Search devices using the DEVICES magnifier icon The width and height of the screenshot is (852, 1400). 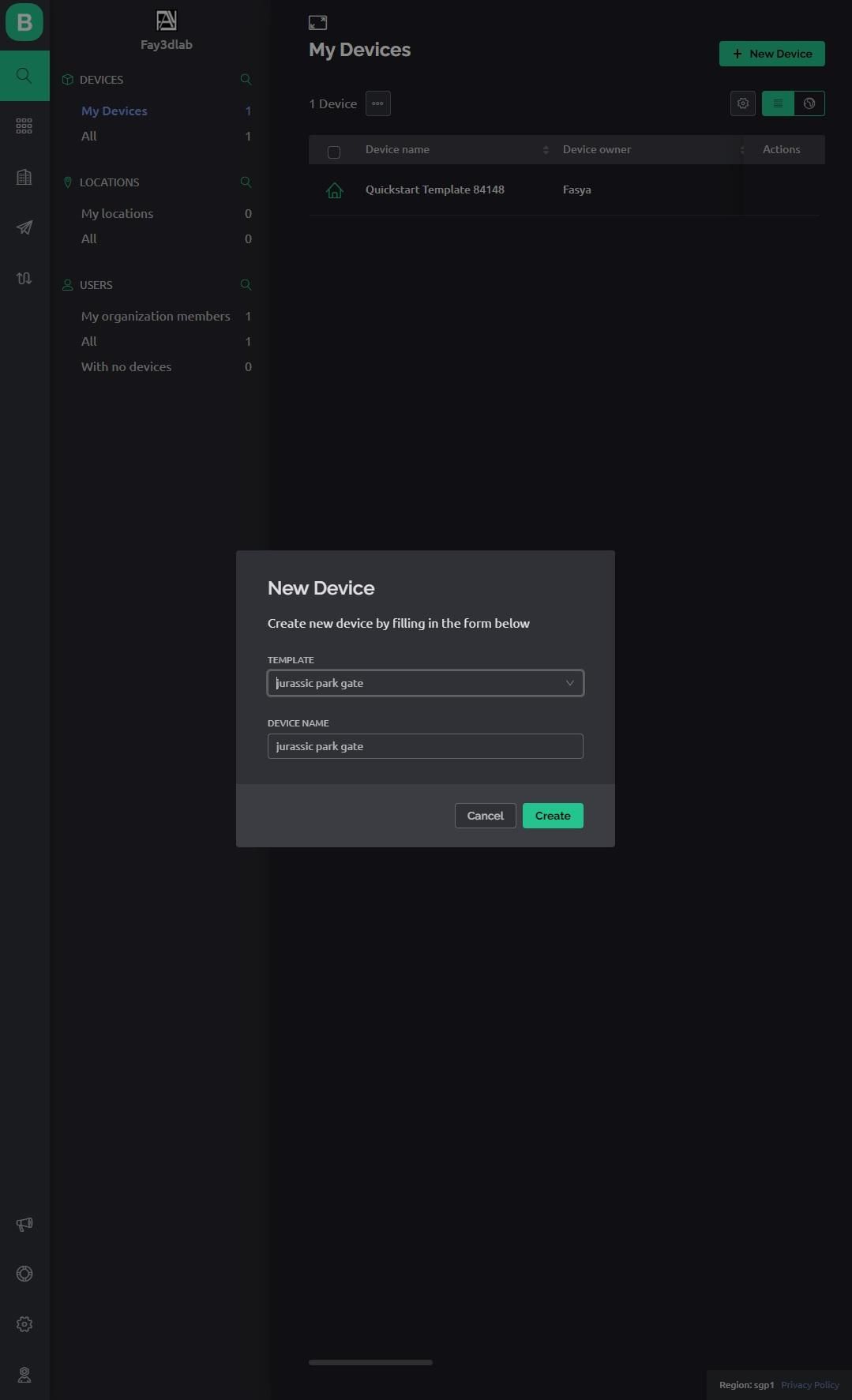click(246, 79)
